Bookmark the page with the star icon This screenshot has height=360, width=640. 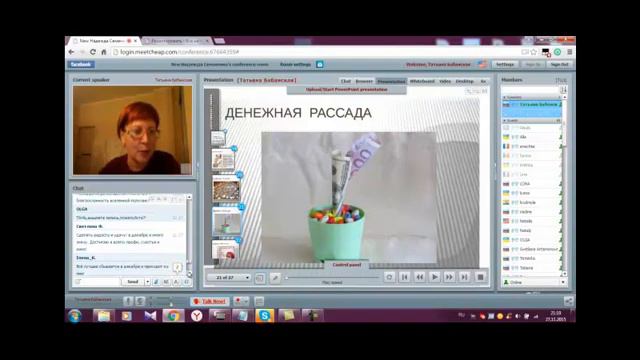pos(533,52)
